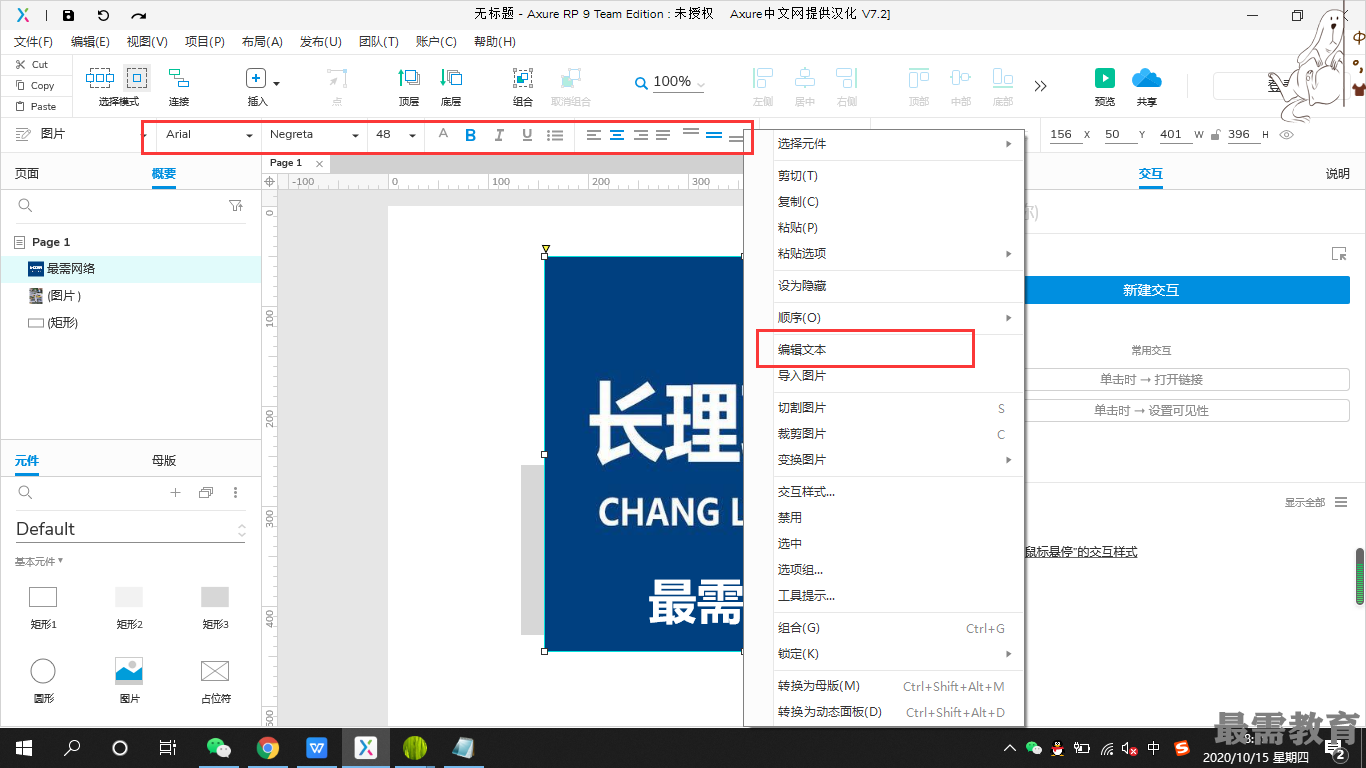Expand the toolbar overflow chevrons
1366x768 pixels.
point(1041,86)
